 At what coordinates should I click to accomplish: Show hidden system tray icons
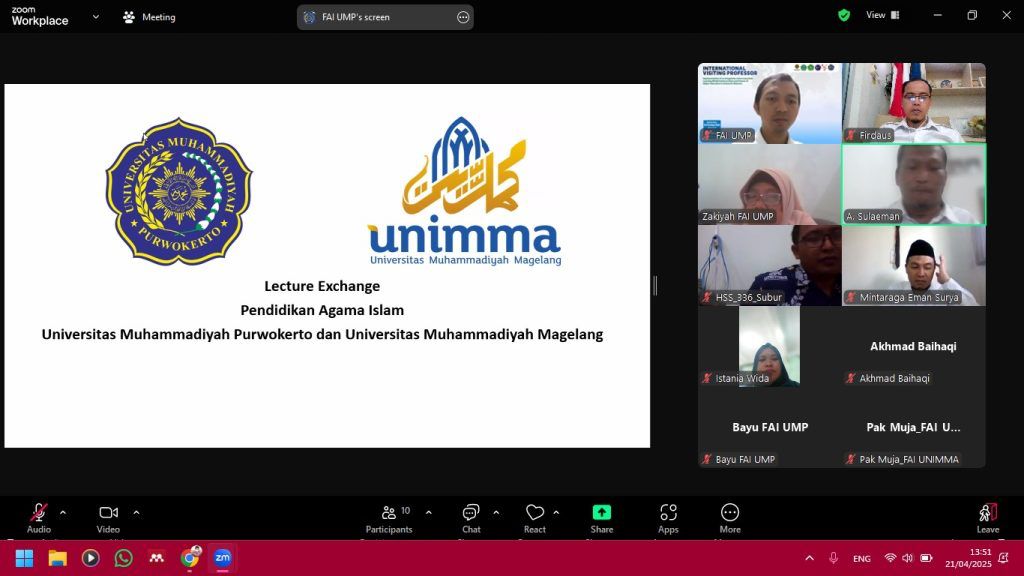click(809, 558)
